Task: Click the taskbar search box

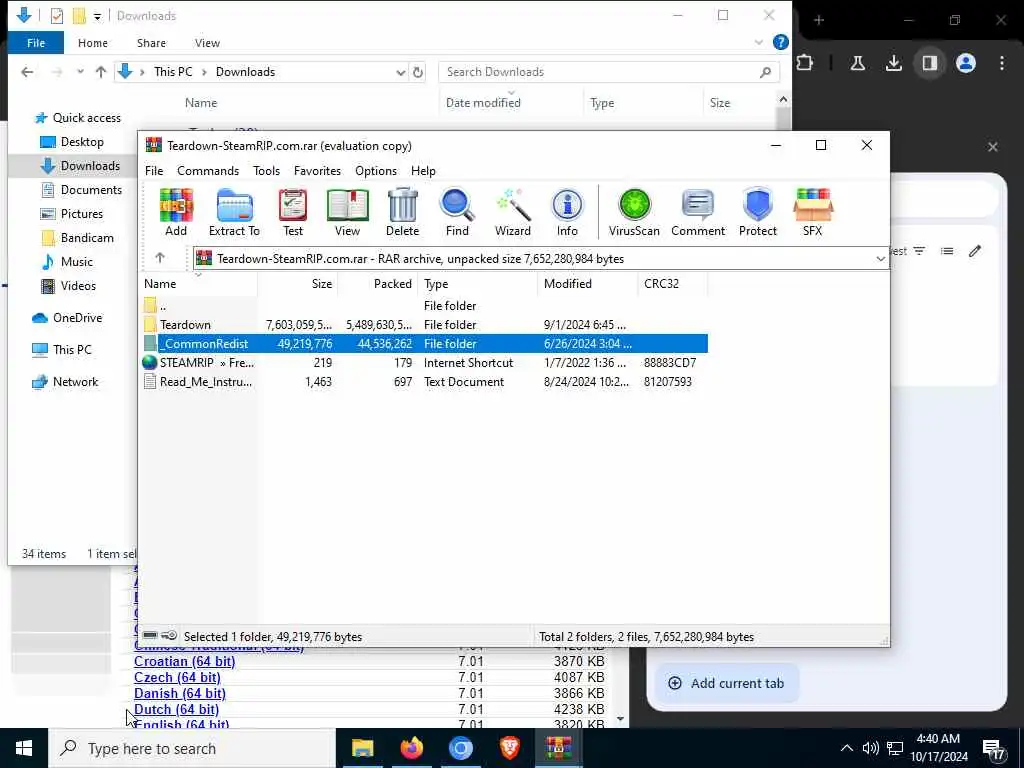Action: pos(191,748)
